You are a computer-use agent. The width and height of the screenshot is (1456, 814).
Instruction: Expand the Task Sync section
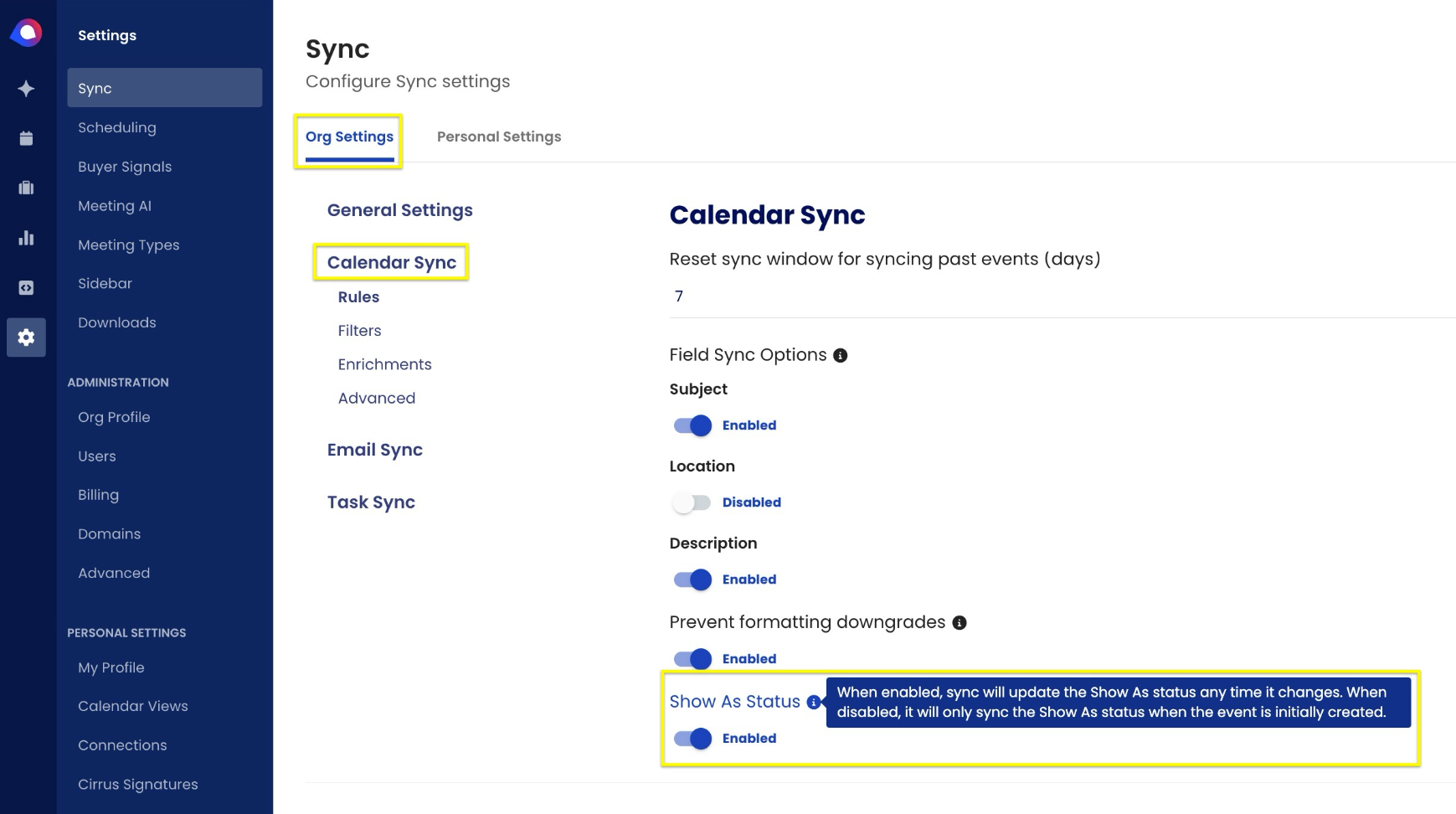[371, 502]
